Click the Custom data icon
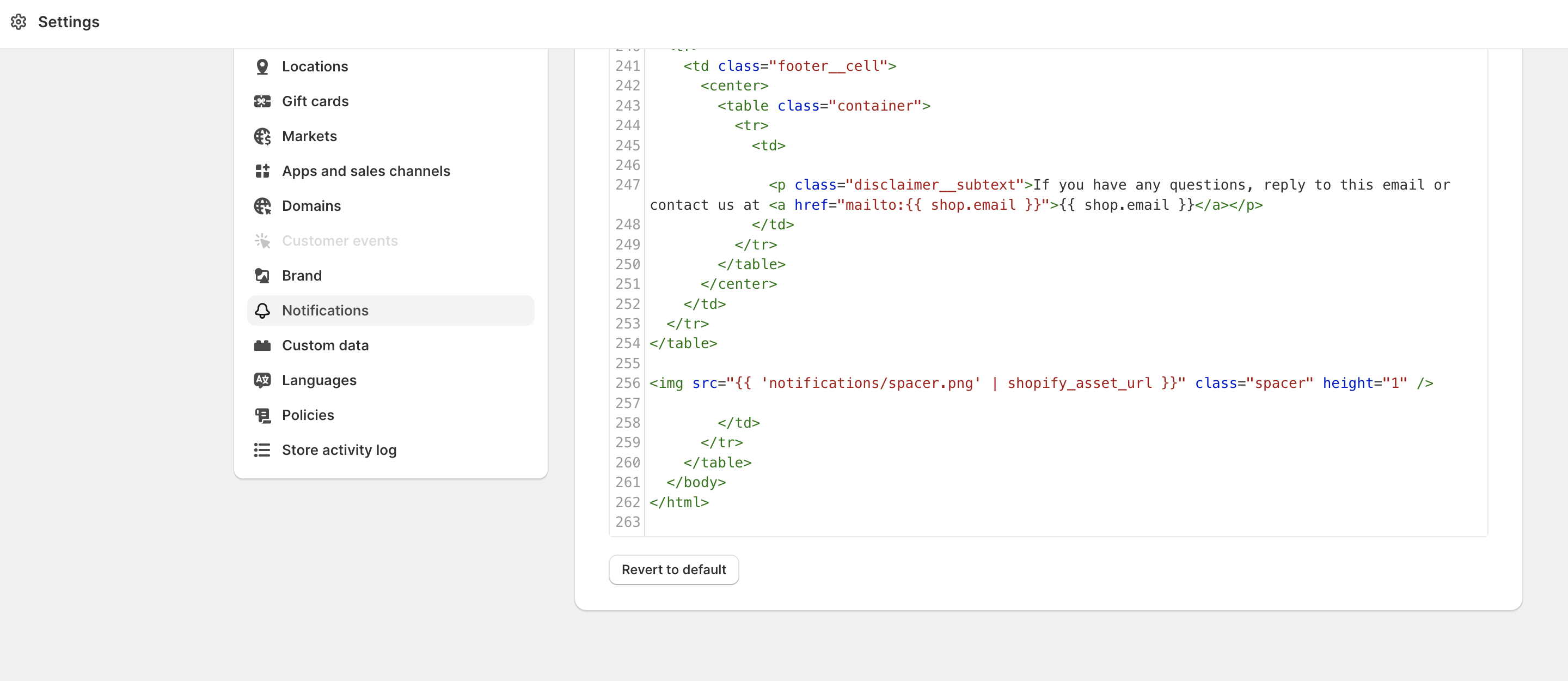This screenshot has width=1568, height=681. [x=262, y=345]
